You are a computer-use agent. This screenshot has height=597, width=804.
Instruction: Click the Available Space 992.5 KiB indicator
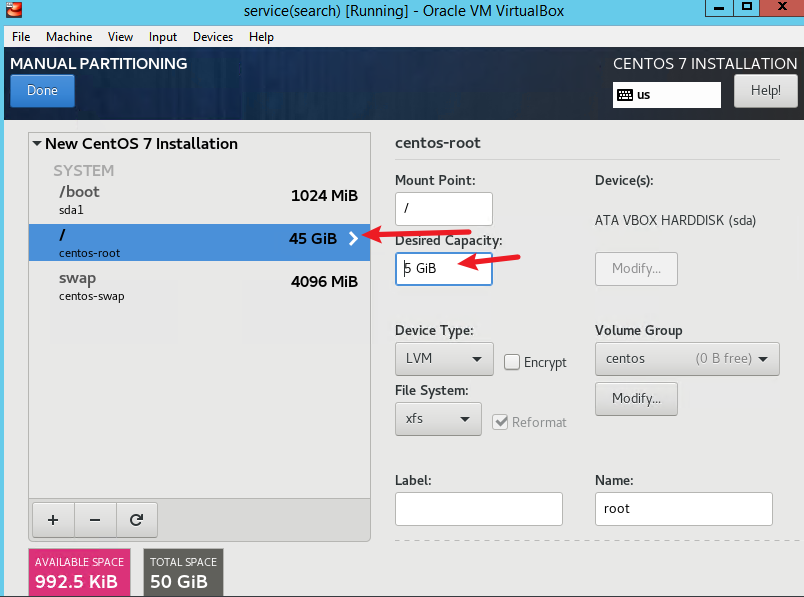point(79,572)
